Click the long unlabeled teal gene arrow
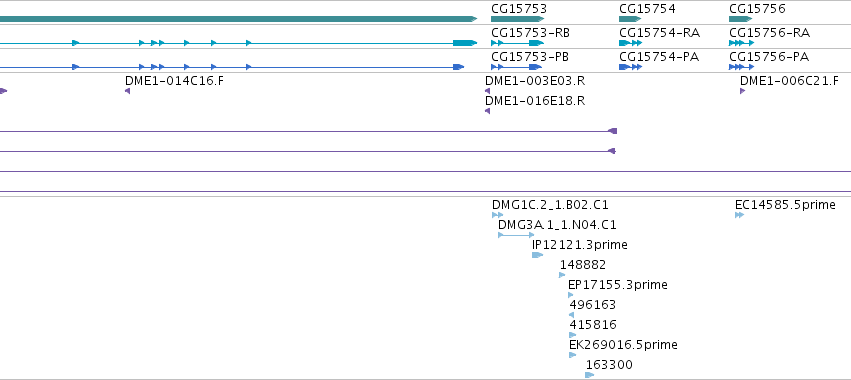The height and width of the screenshot is (380, 851). click(x=238, y=19)
